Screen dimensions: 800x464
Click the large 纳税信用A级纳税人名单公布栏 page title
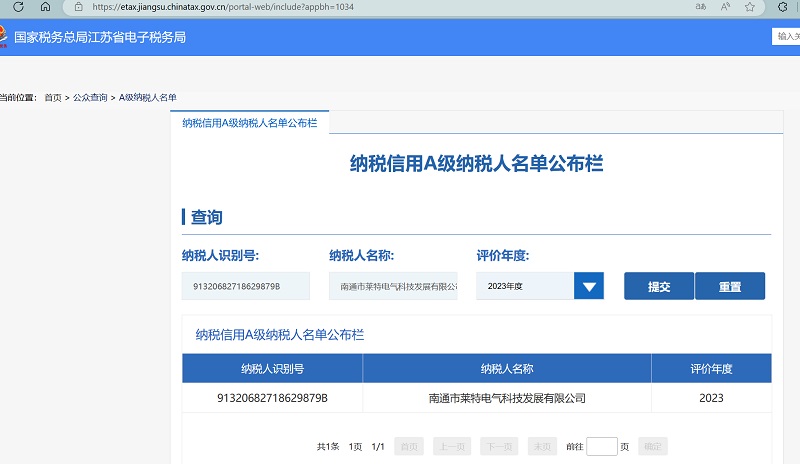[477, 164]
